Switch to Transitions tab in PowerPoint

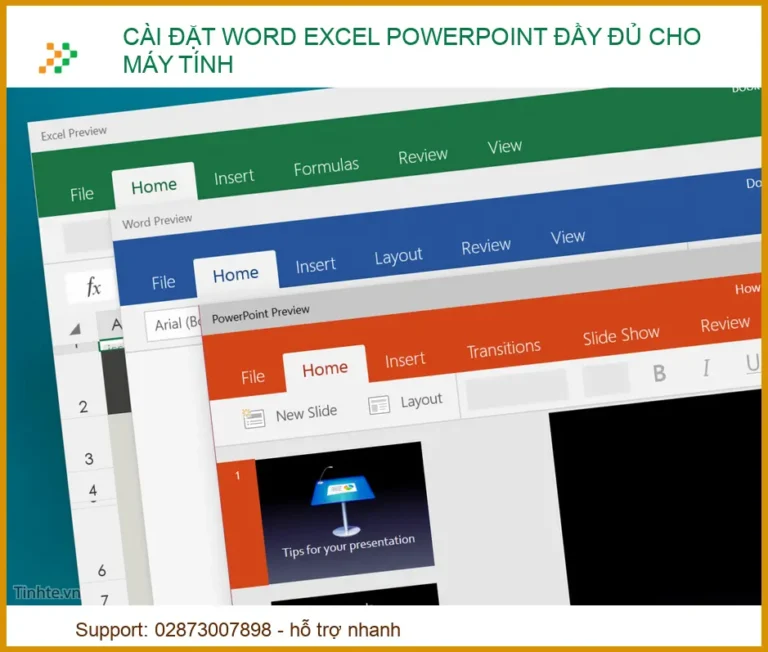coord(504,349)
